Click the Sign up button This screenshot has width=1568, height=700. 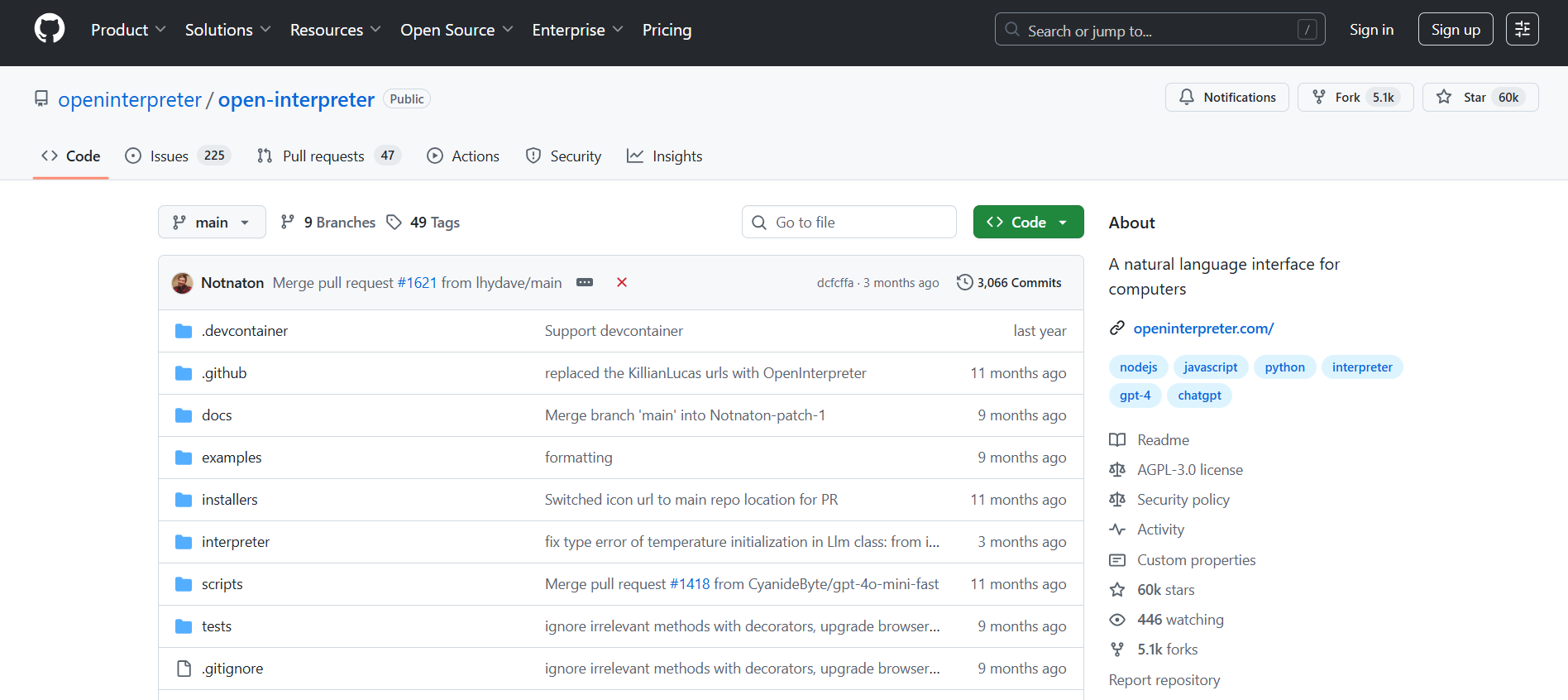pyautogui.click(x=1456, y=30)
